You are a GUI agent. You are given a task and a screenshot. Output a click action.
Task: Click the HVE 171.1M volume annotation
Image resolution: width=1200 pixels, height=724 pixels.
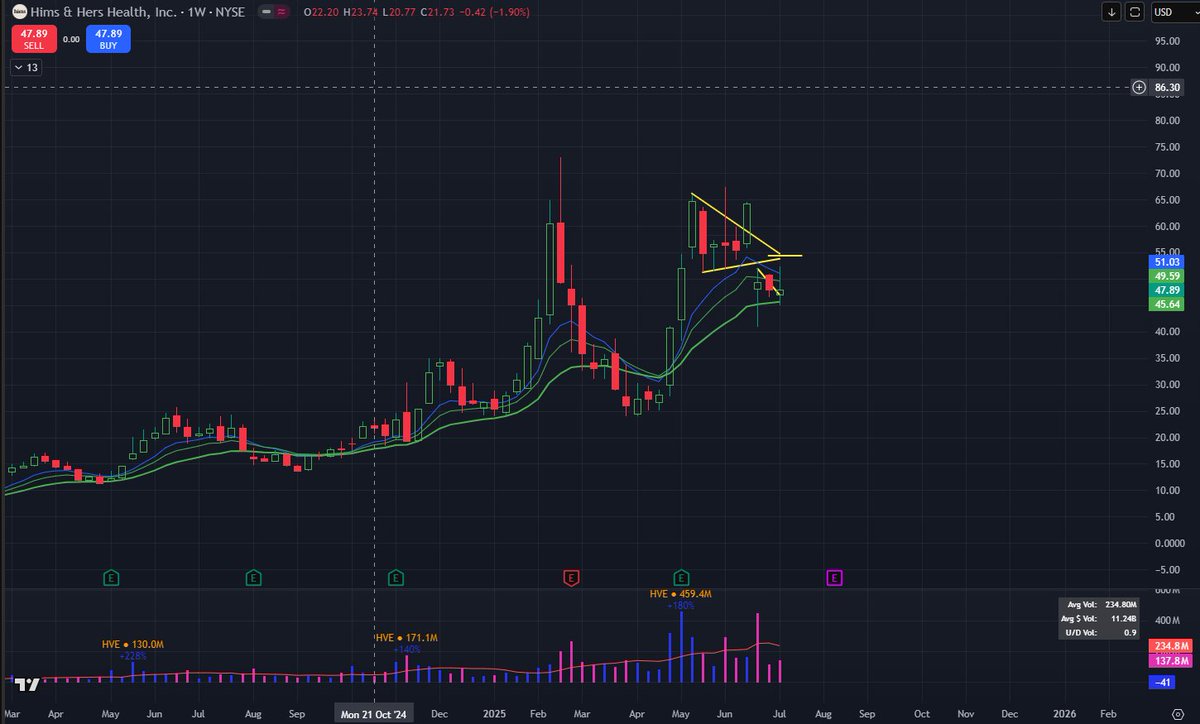tap(406, 638)
